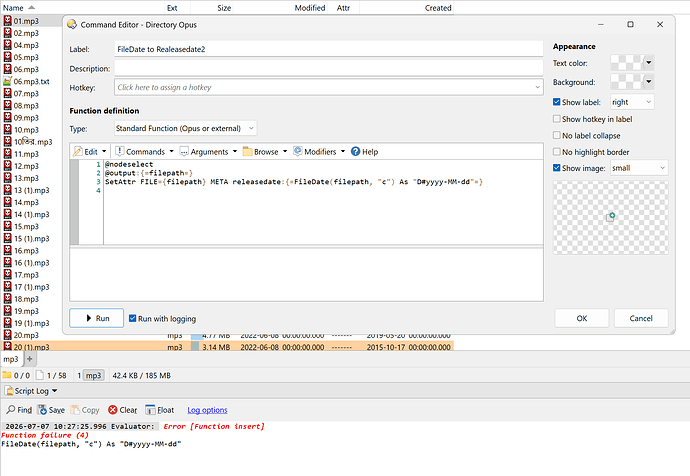Screen dimensions: 690x476
Task: Click the Label input field
Action: 328,49
